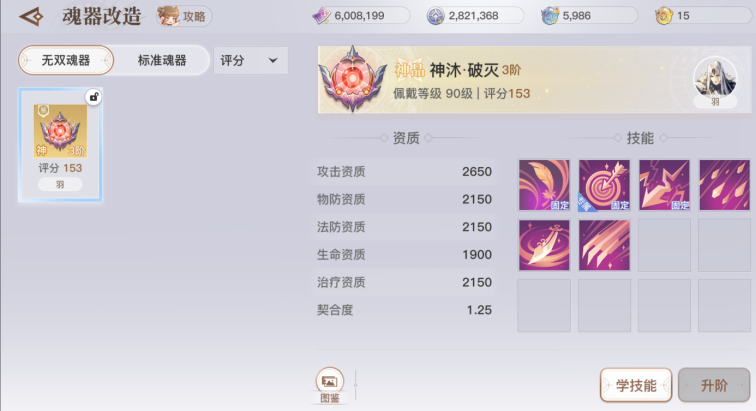Select the falling shards skill icon
The width and height of the screenshot is (756, 411).
[x=724, y=185]
